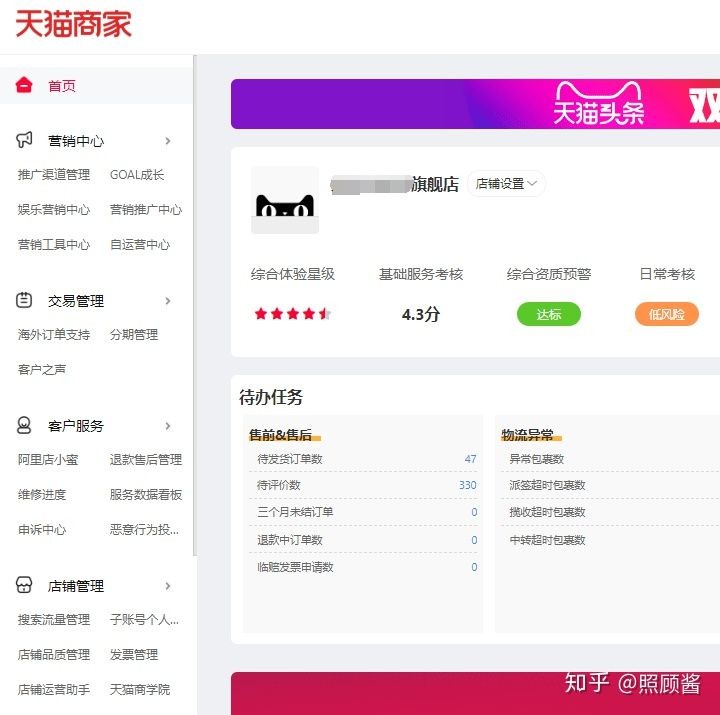Click 待发货订单数 count 47
This screenshot has width=720, height=715.
pos(470,459)
